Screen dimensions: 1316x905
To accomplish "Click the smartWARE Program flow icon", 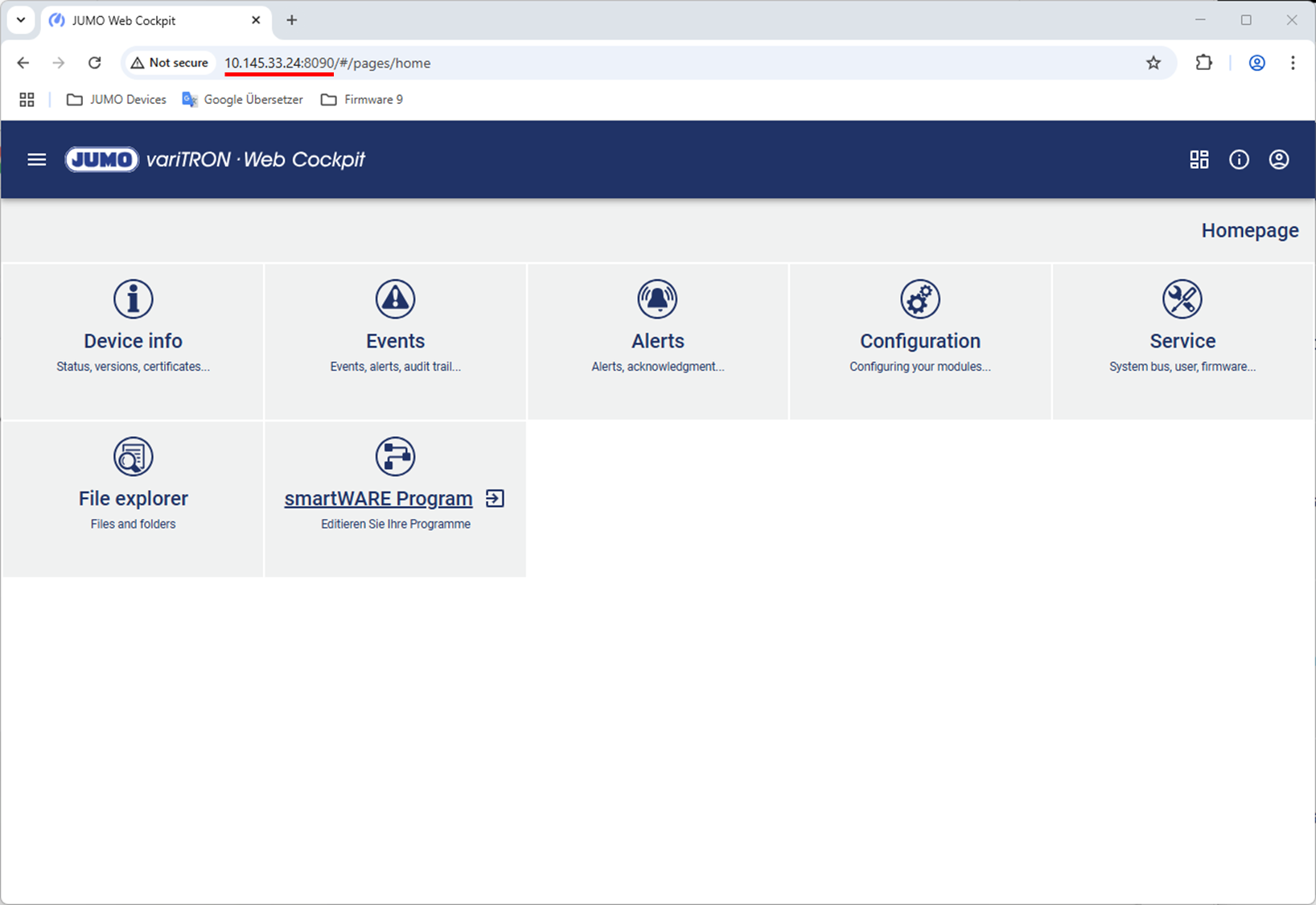I will [x=395, y=457].
